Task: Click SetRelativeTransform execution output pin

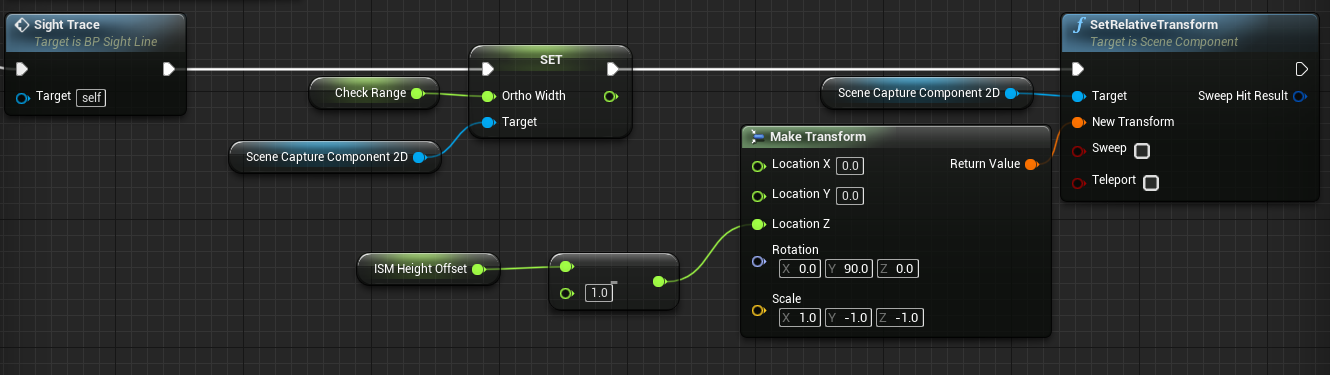Action: pos(1301,69)
